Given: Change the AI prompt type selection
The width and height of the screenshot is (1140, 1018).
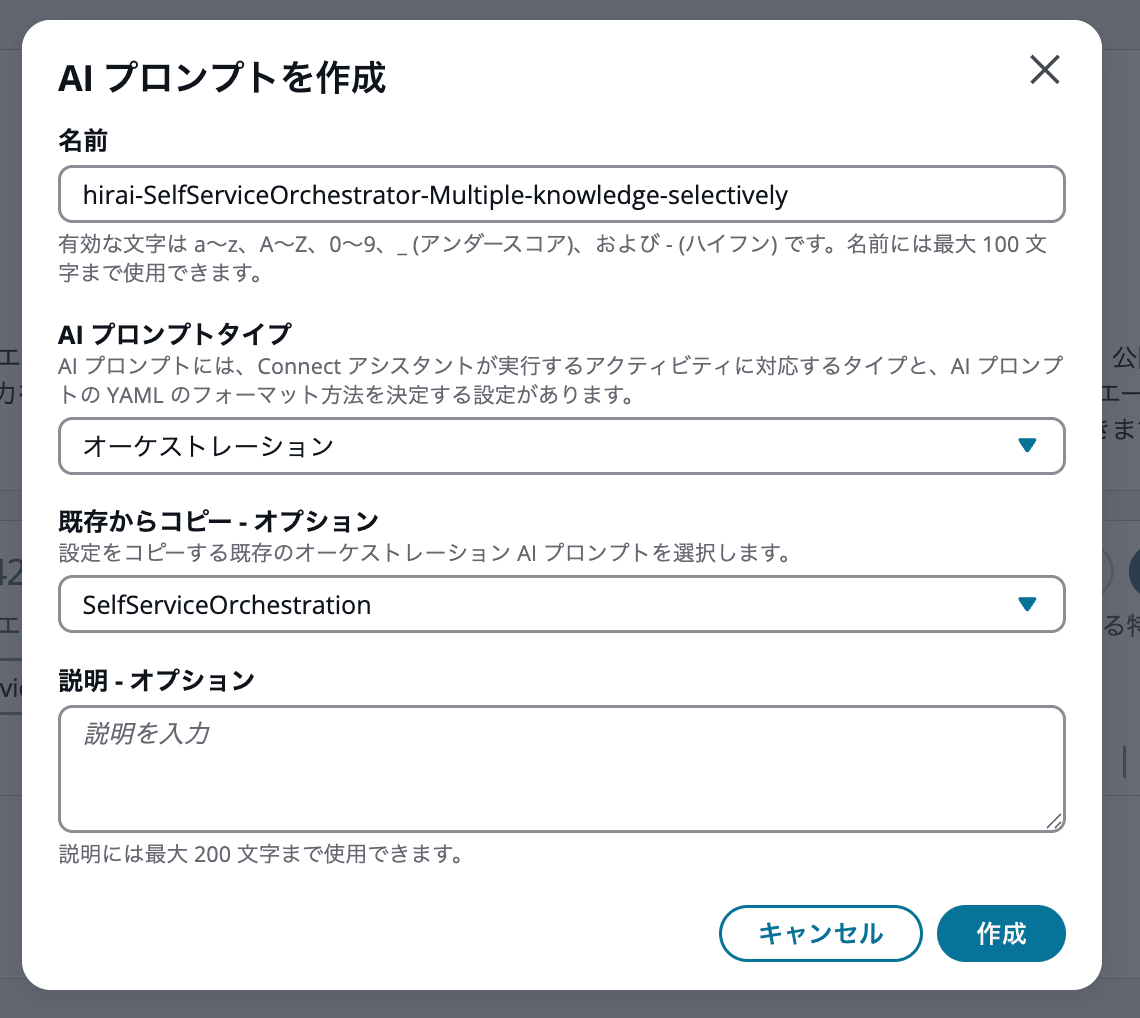Looking at the screenshot, I should coord(560,447).
